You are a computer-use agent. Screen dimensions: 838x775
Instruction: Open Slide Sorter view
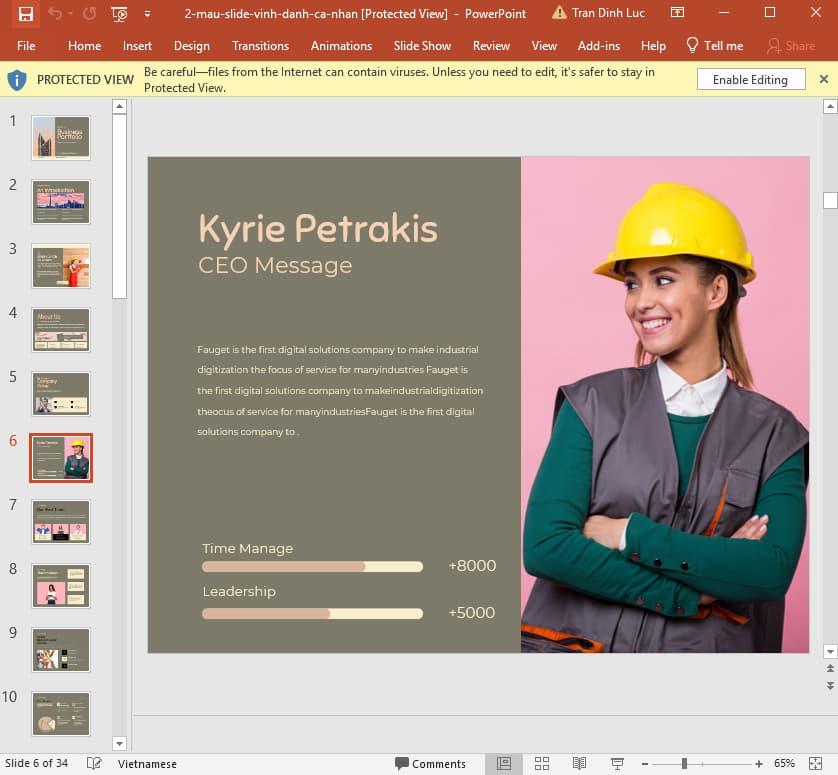click(542, 764)
